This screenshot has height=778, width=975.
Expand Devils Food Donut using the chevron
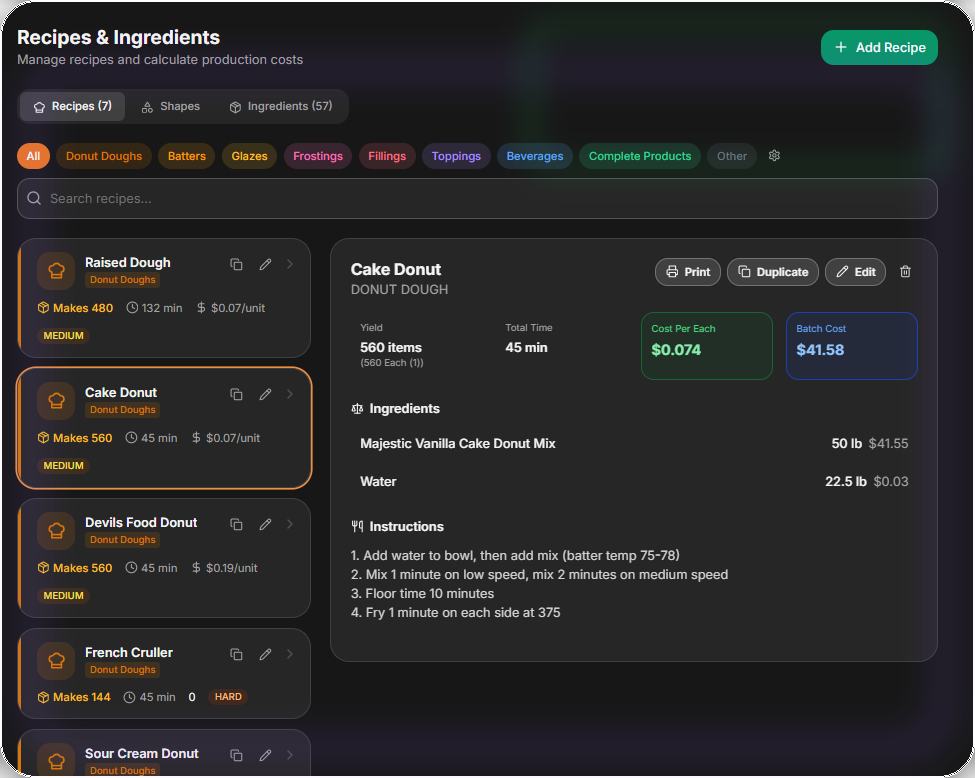click(290, 524)
